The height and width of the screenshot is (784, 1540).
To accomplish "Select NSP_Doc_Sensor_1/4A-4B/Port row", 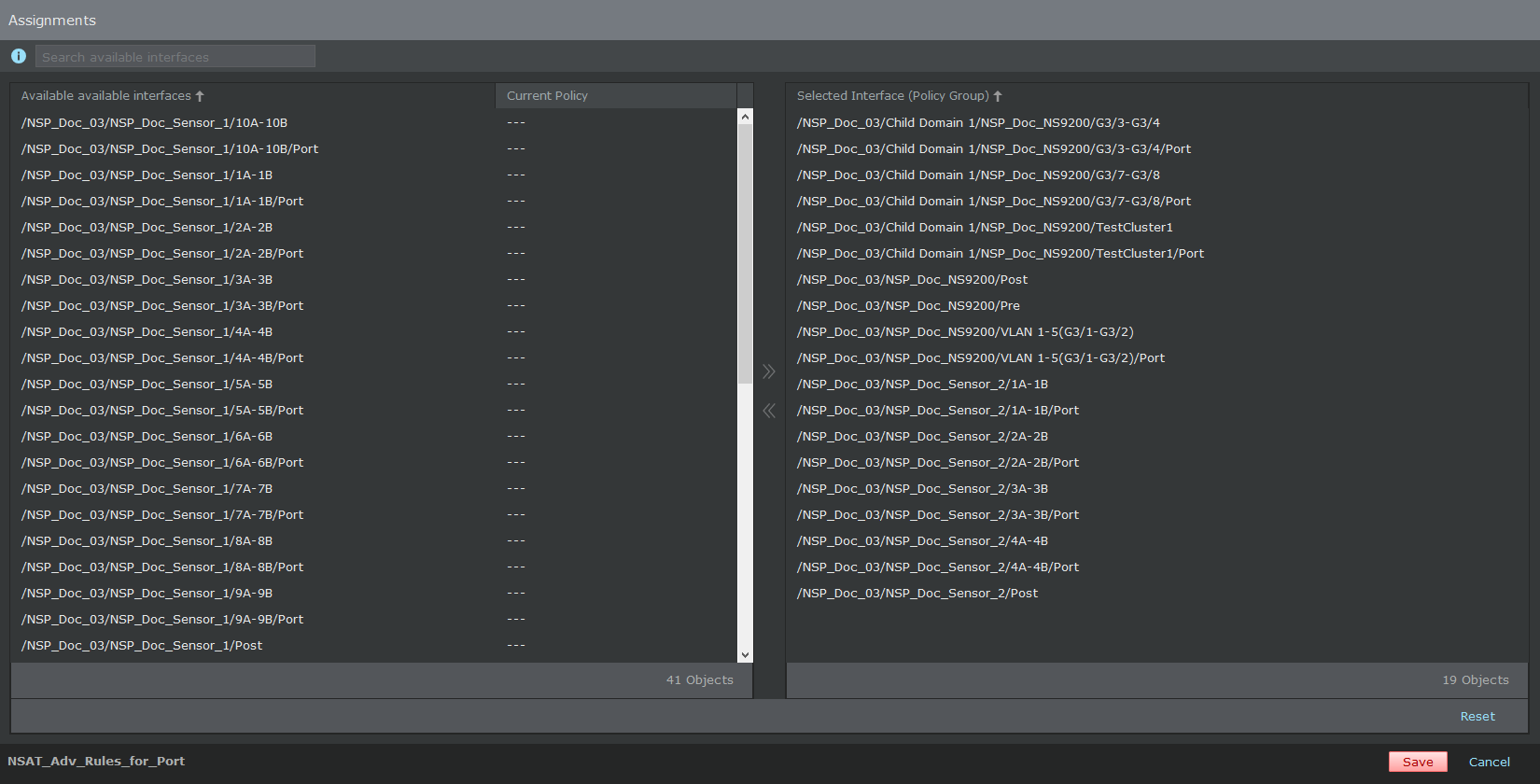I will coord(373,357).
